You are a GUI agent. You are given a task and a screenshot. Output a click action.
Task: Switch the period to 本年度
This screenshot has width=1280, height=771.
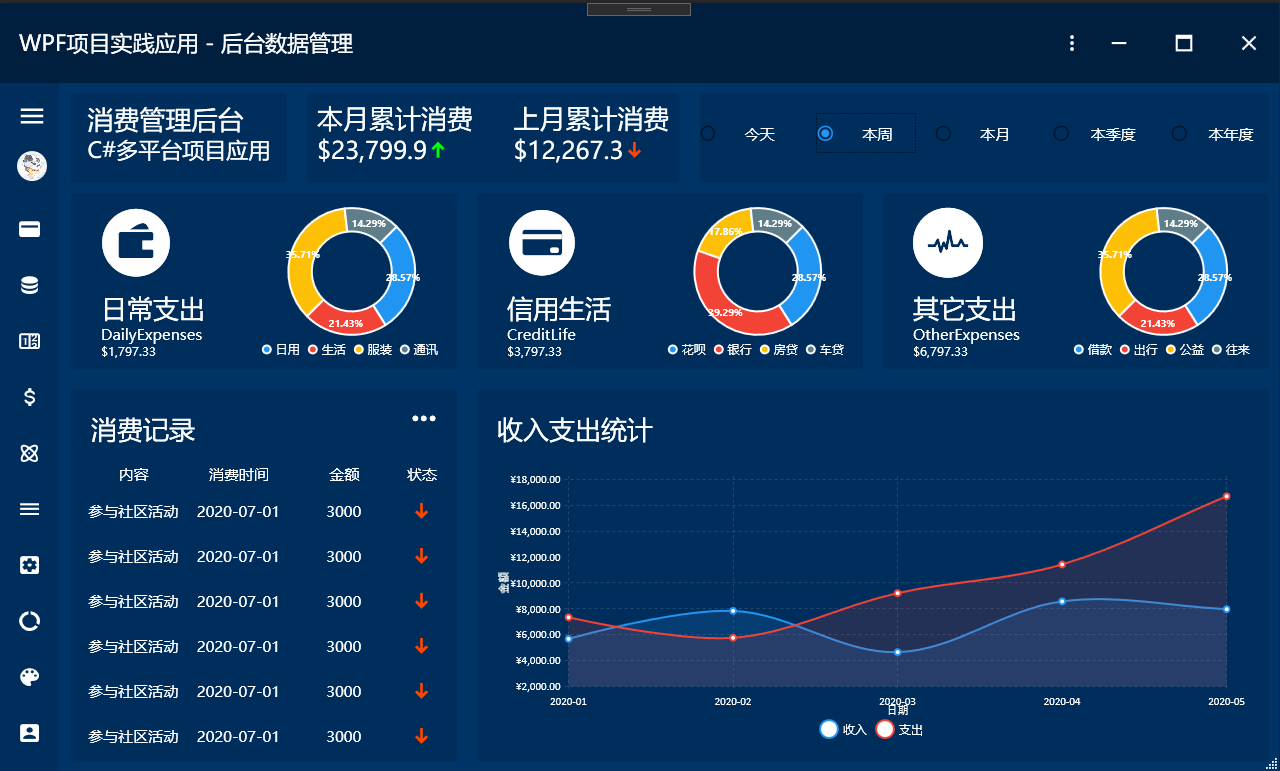1180,134
